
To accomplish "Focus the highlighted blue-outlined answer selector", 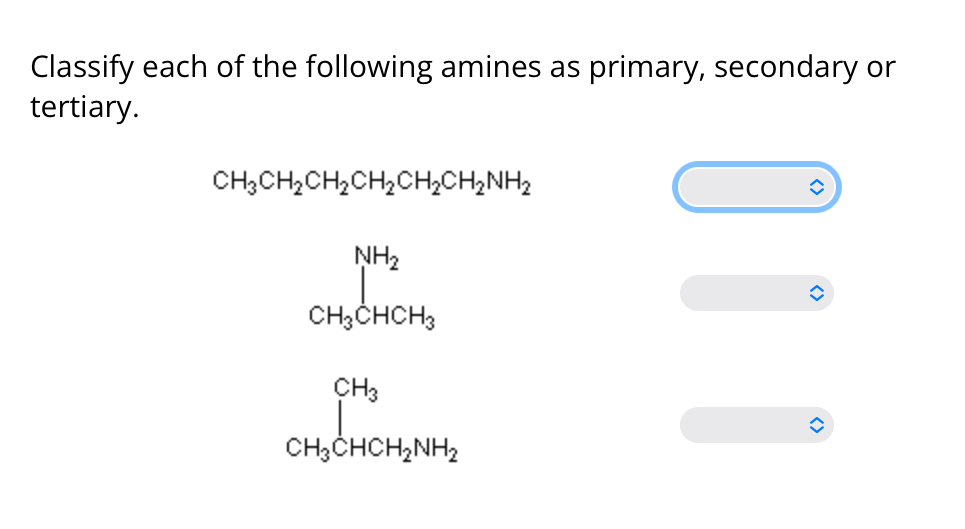I will point(756,187).
